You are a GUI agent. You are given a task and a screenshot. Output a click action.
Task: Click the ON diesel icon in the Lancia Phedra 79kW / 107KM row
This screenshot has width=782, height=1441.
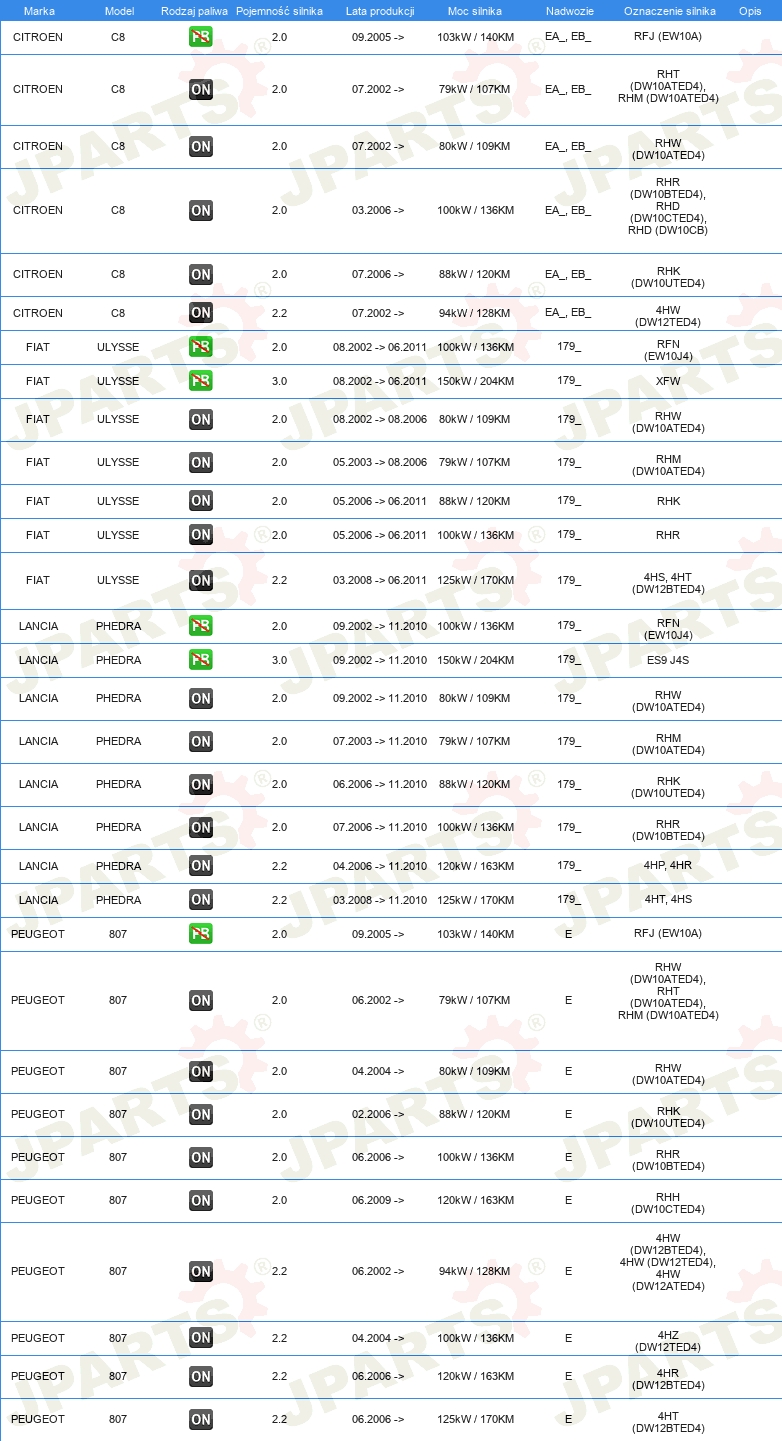(201, 741)
